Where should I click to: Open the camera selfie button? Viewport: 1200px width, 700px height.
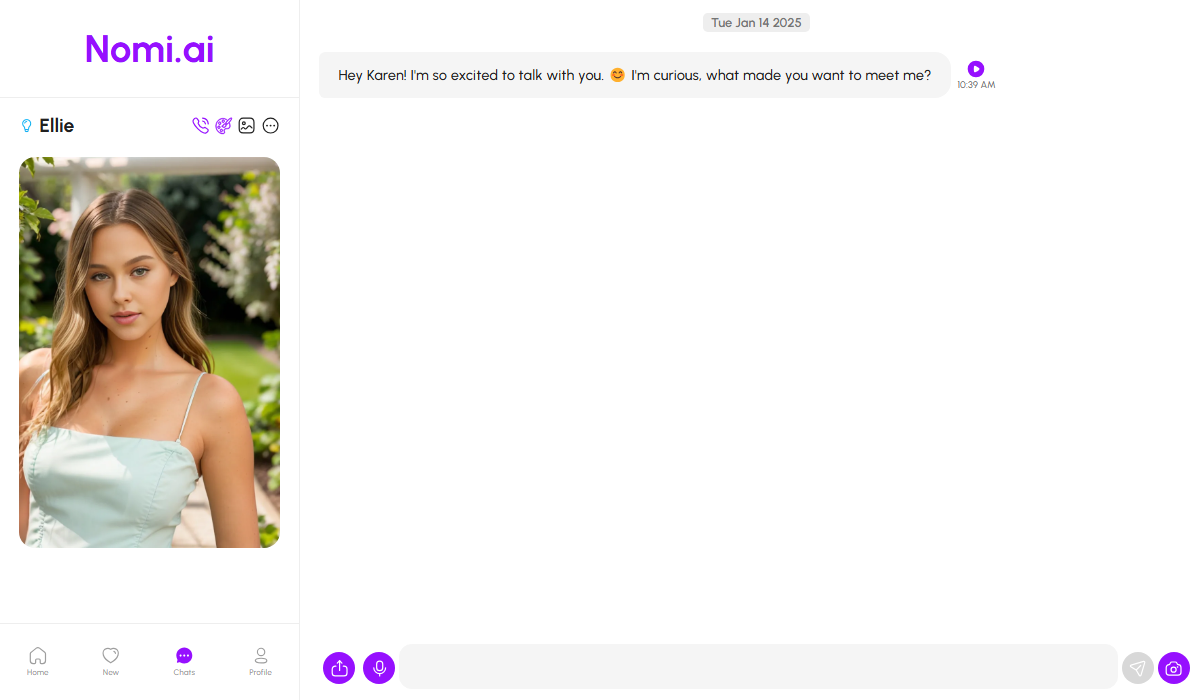point(1174,668)
